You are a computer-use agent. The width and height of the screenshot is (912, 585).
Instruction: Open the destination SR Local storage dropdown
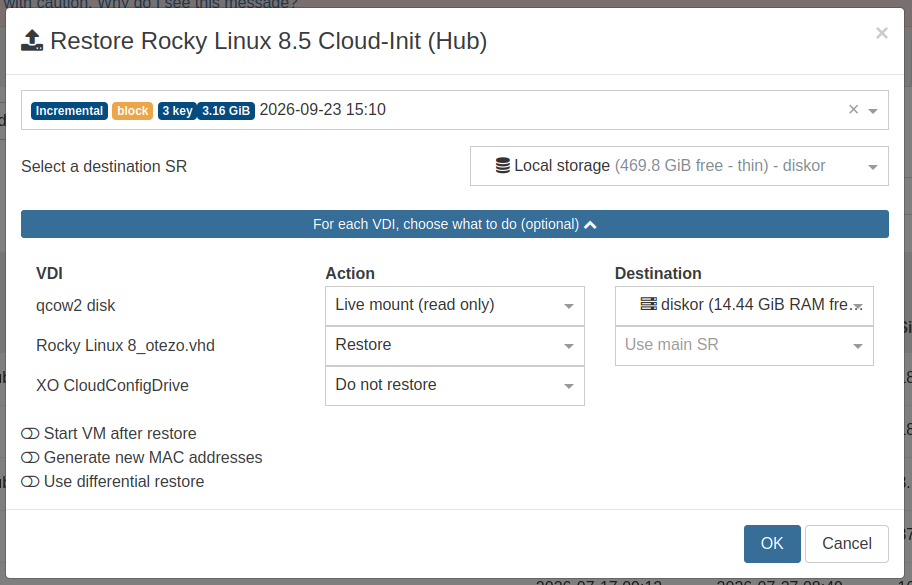point(679,166)
